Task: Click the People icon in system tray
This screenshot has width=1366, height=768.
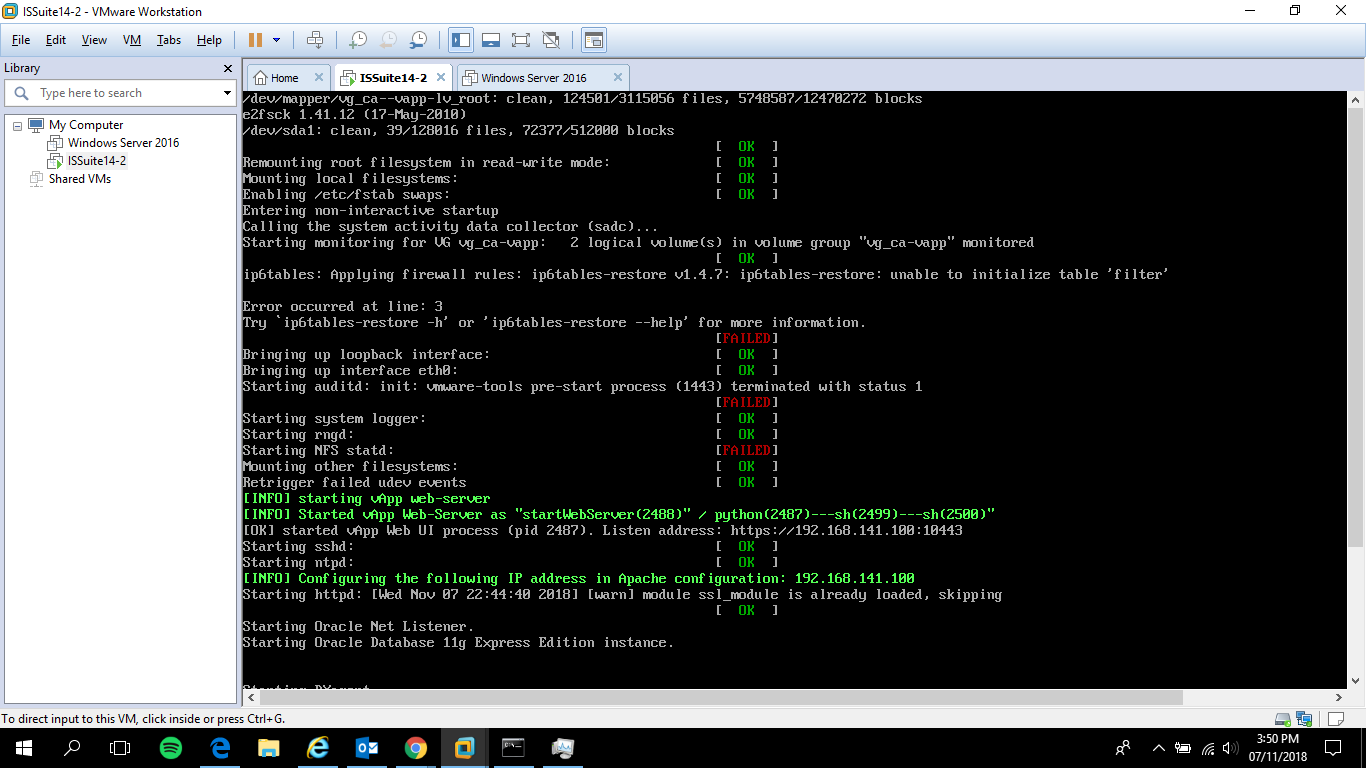Action: (1123, 748)
